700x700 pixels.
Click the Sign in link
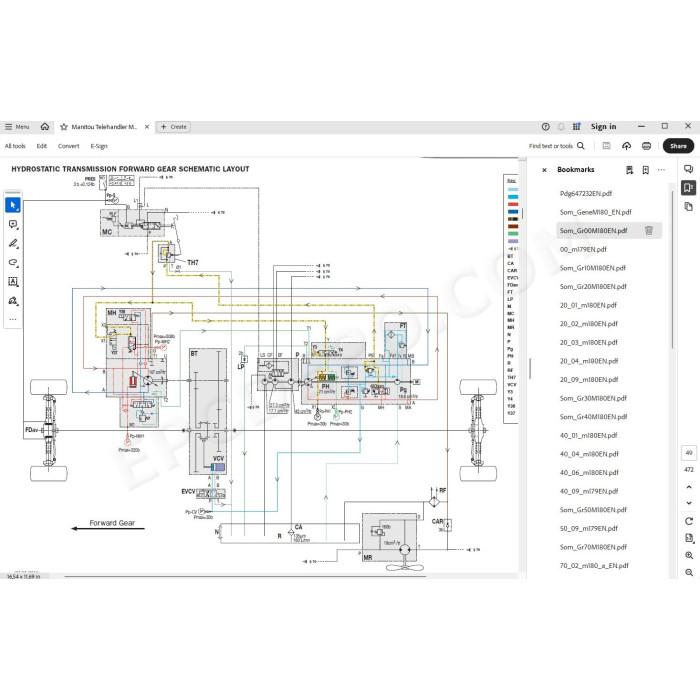tap(603, 127)
